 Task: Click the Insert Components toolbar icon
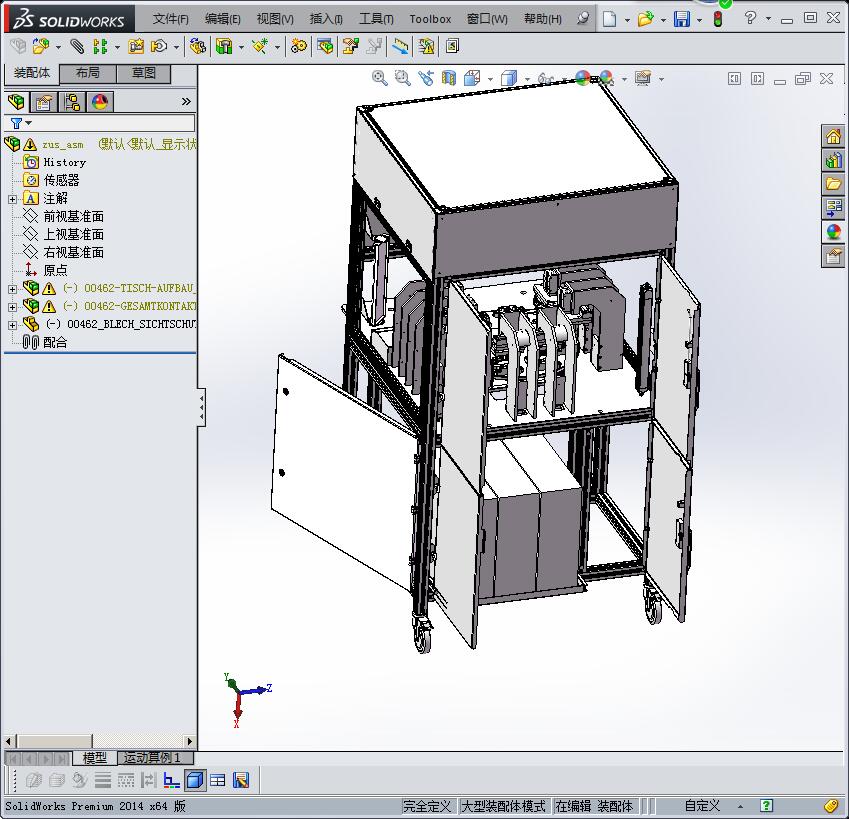(x=41, y=47)
